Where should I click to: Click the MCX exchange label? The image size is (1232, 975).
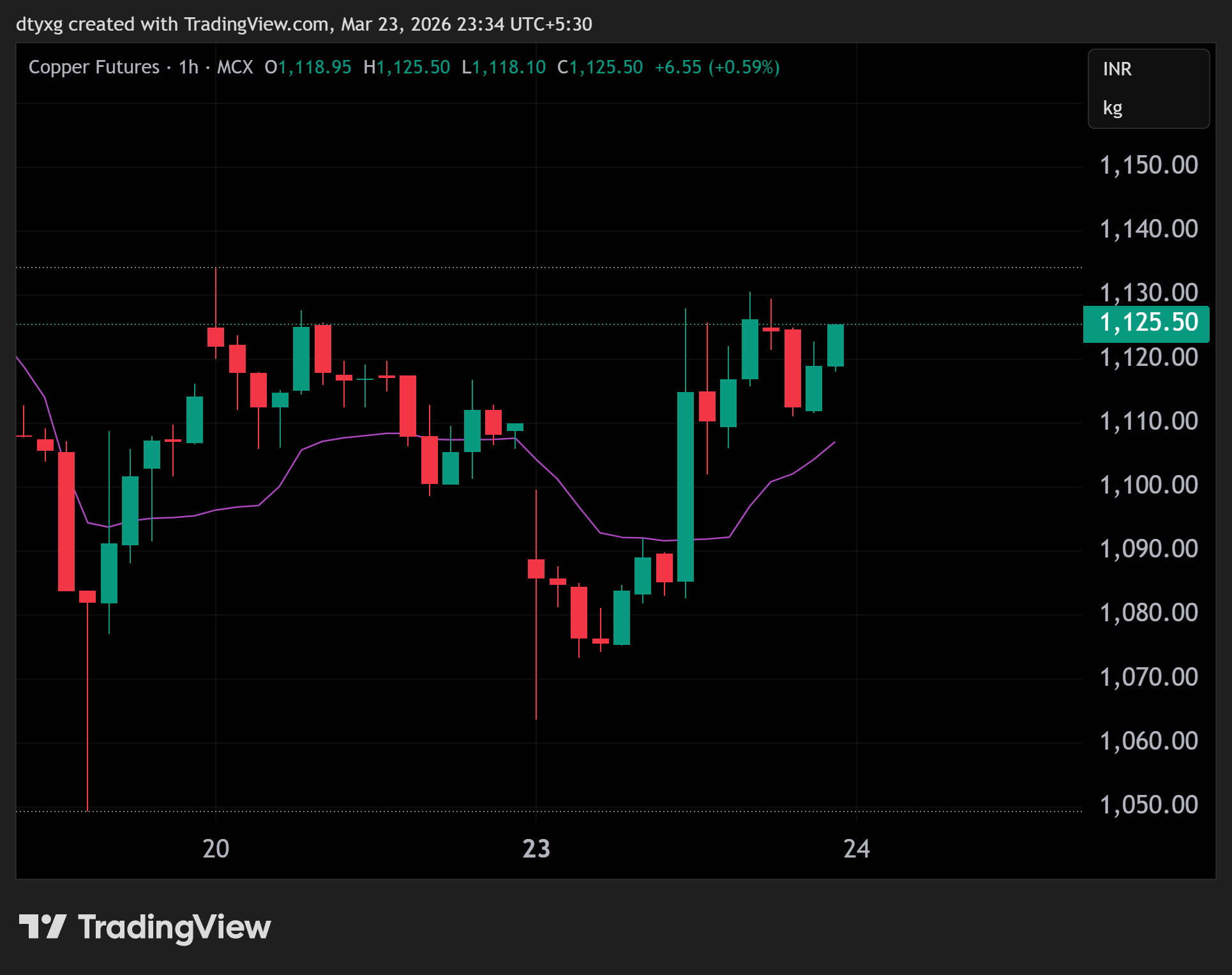click(235, 67)
